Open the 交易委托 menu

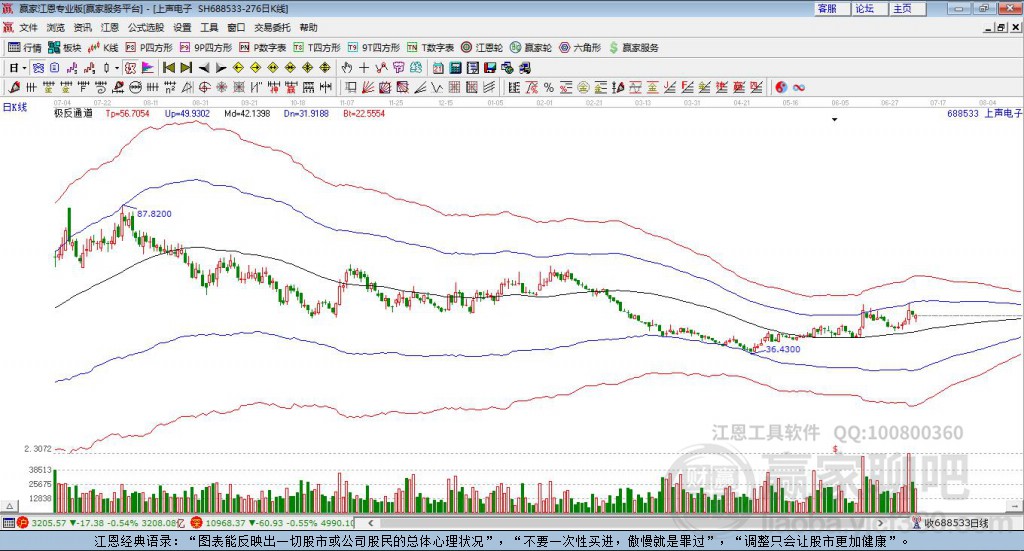(272, 27)
